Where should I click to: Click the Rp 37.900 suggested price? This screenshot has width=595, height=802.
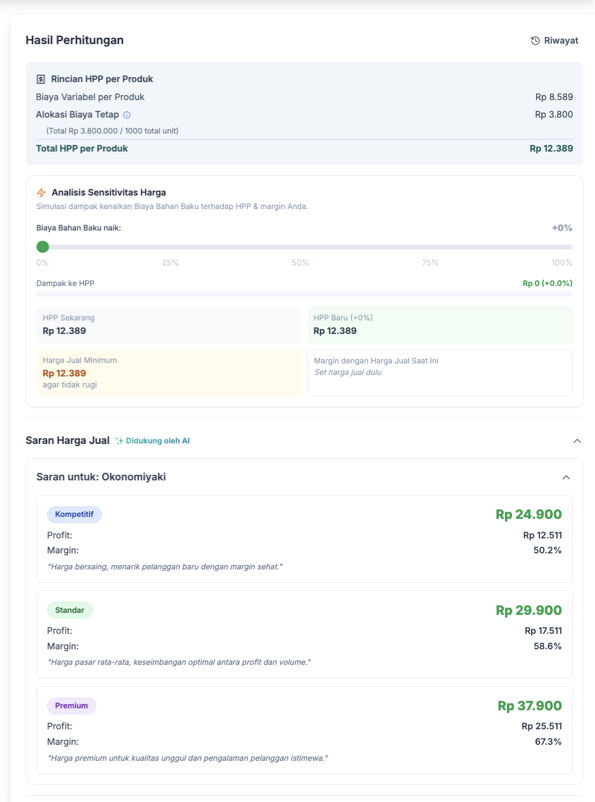coord(530,705)
